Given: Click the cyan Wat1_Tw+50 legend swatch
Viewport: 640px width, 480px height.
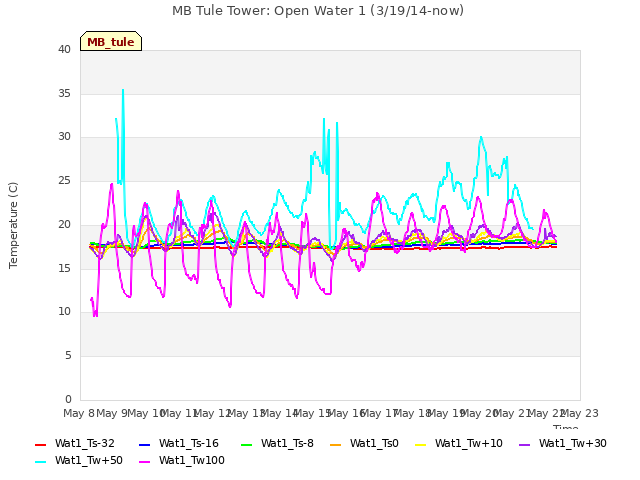Looking at the screenshot, I should click(40, 462).
